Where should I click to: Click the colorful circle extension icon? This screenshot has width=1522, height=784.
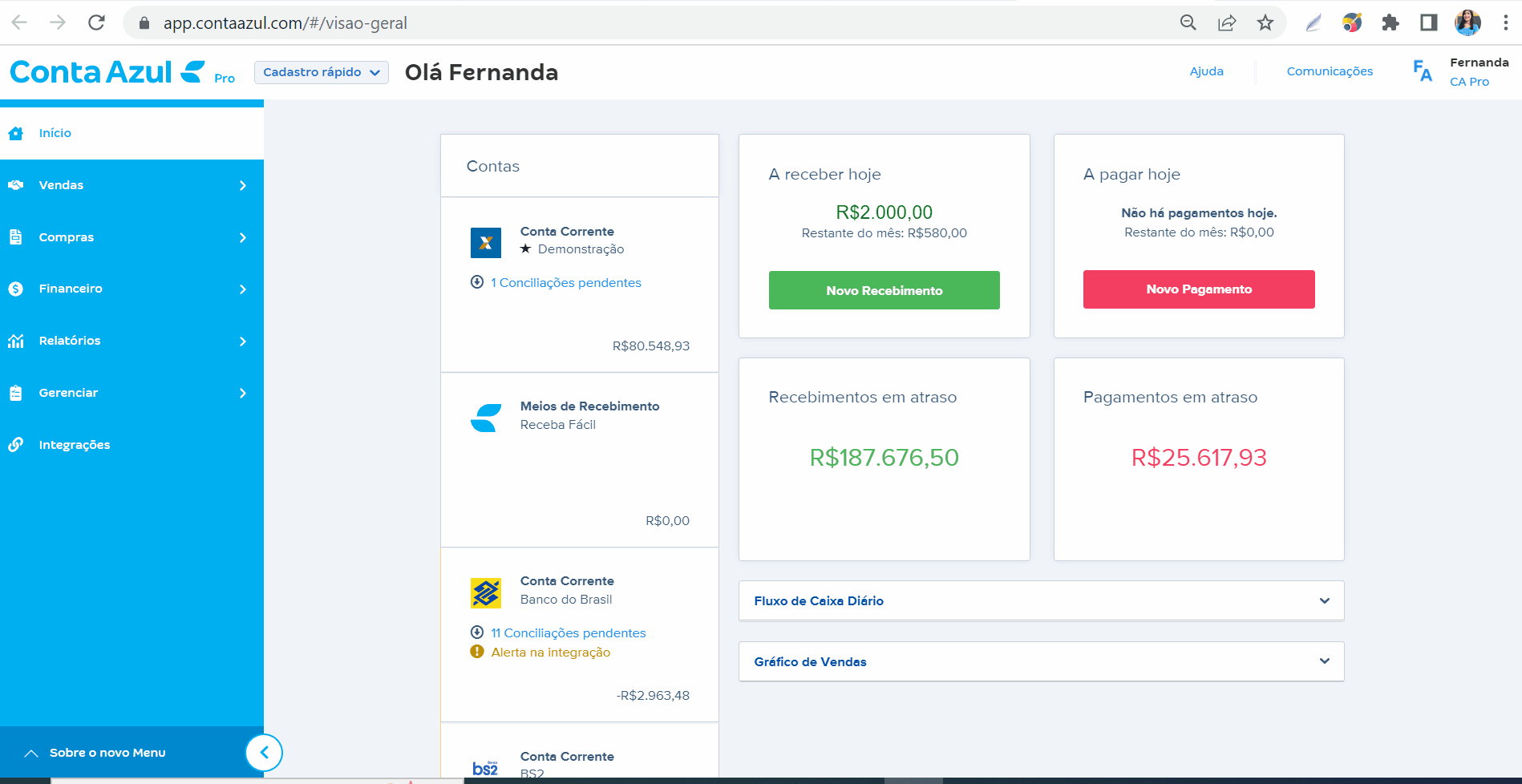tap(1352, 22)
